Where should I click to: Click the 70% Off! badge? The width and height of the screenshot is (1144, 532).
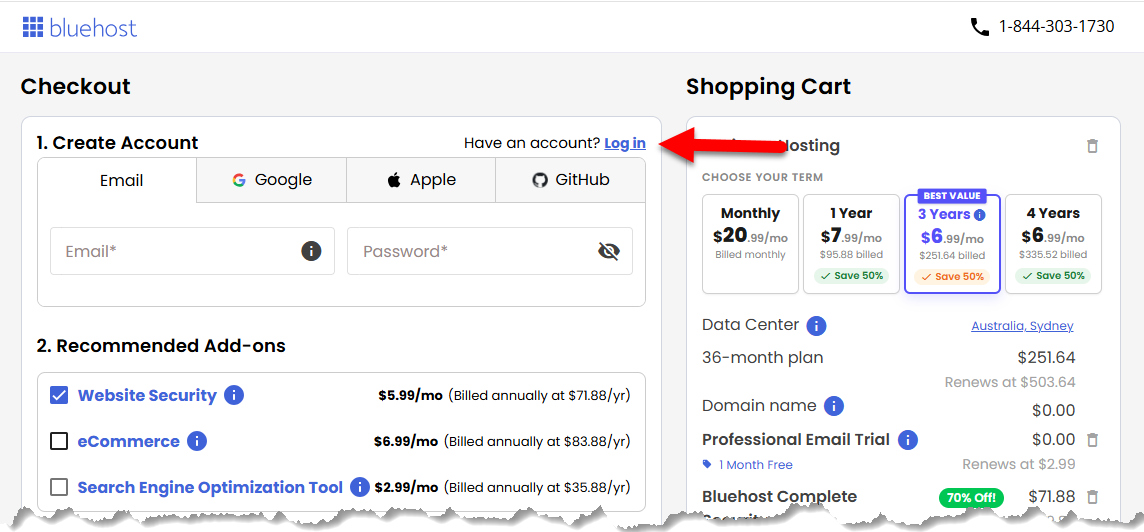[971, 498]
